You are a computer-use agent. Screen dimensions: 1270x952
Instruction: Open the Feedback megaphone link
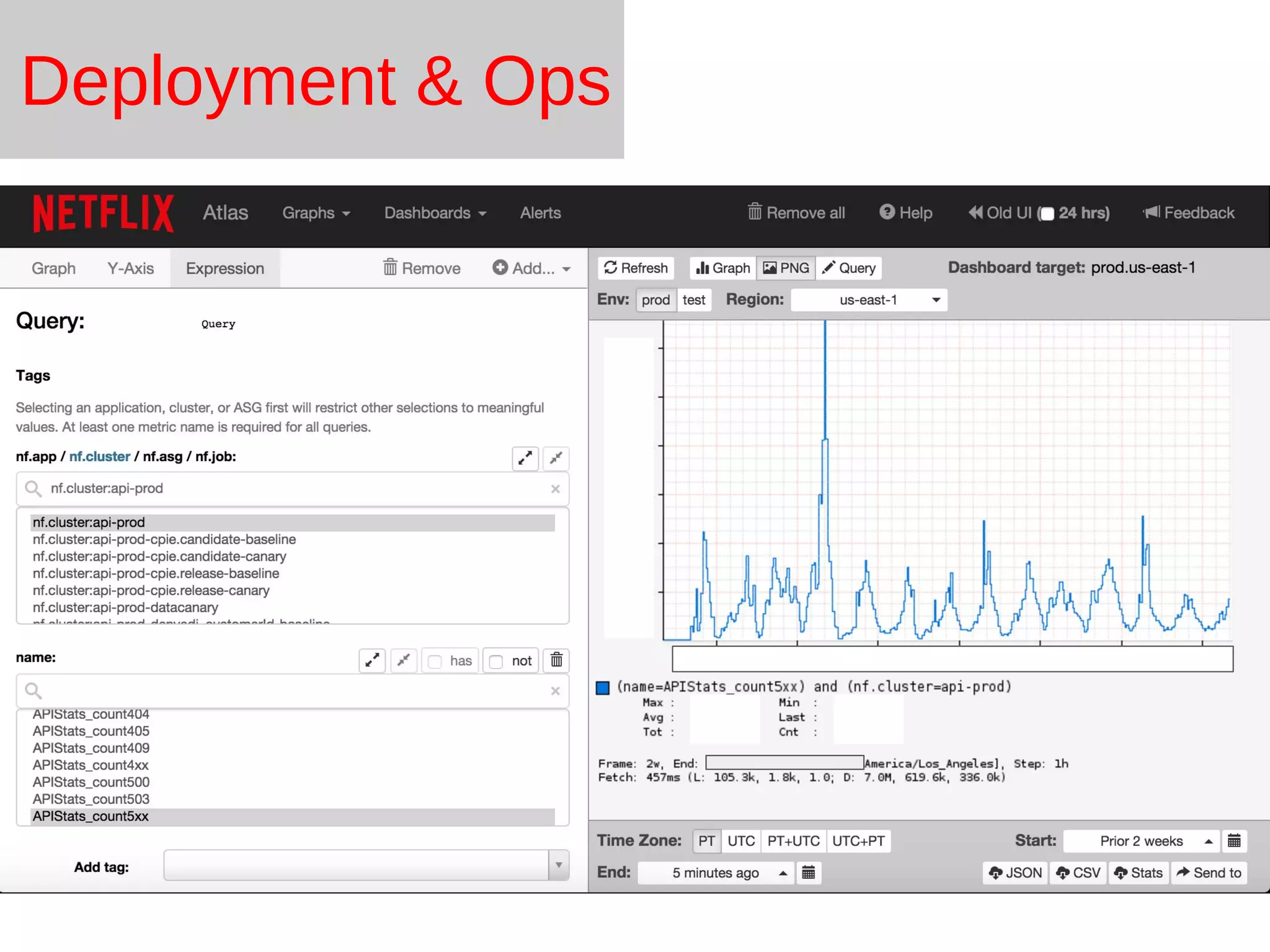[x=1189, y=213]
